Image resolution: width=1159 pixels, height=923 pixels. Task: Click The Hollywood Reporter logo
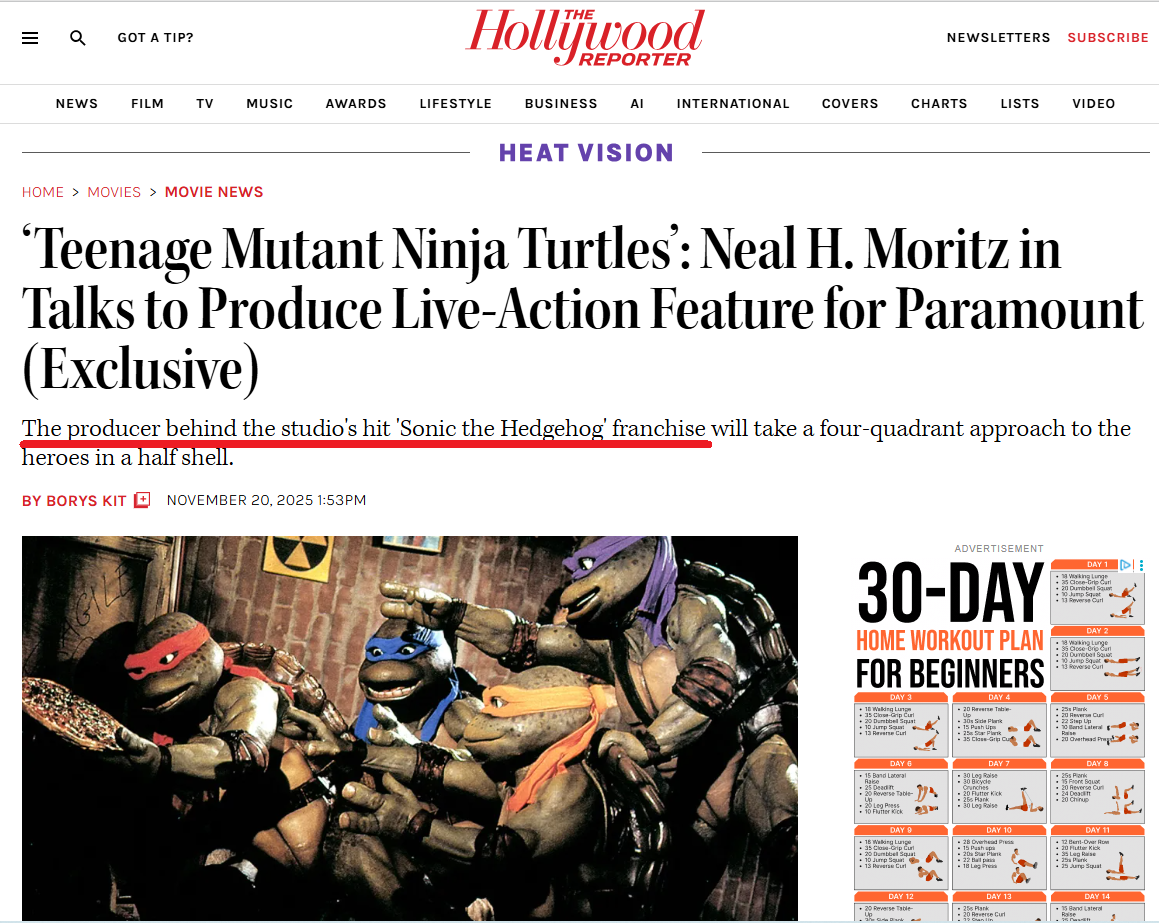[585, 38]
